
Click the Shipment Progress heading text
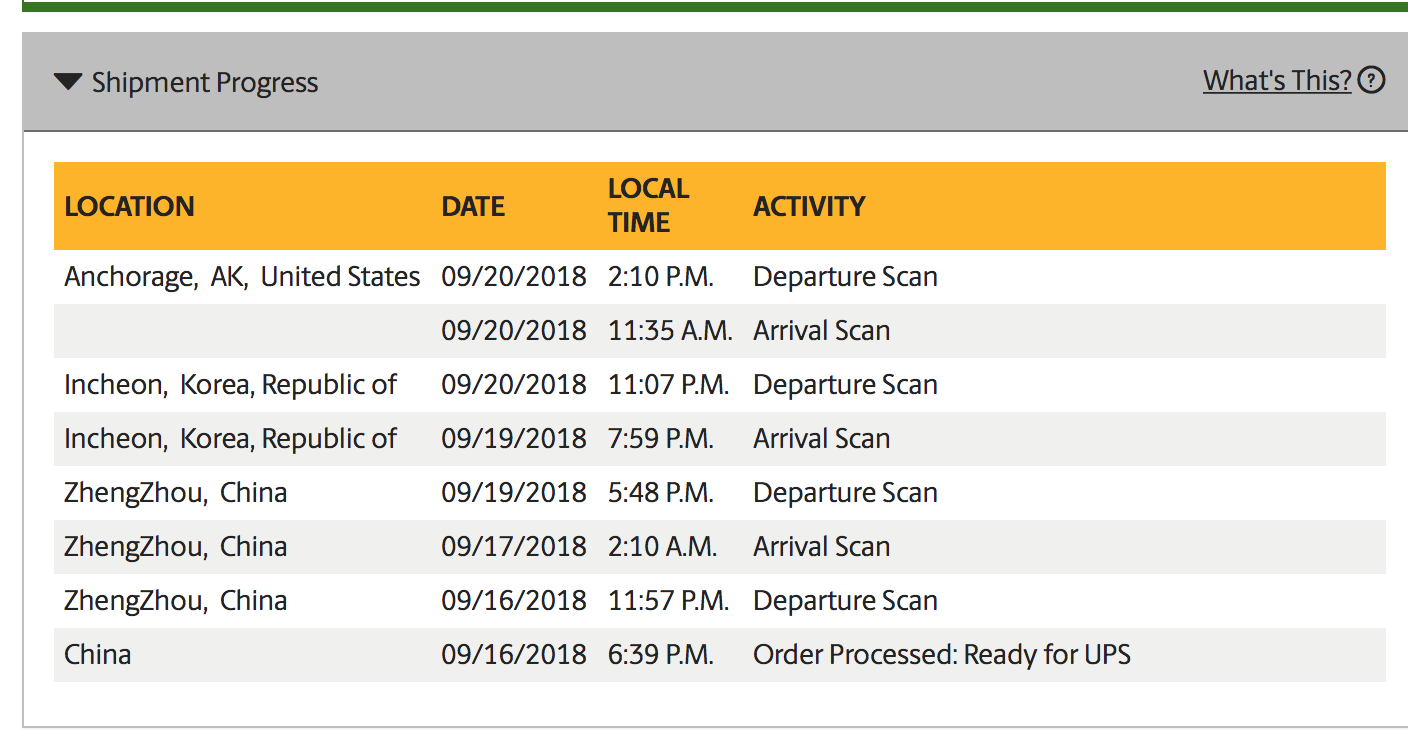point(205,82)
